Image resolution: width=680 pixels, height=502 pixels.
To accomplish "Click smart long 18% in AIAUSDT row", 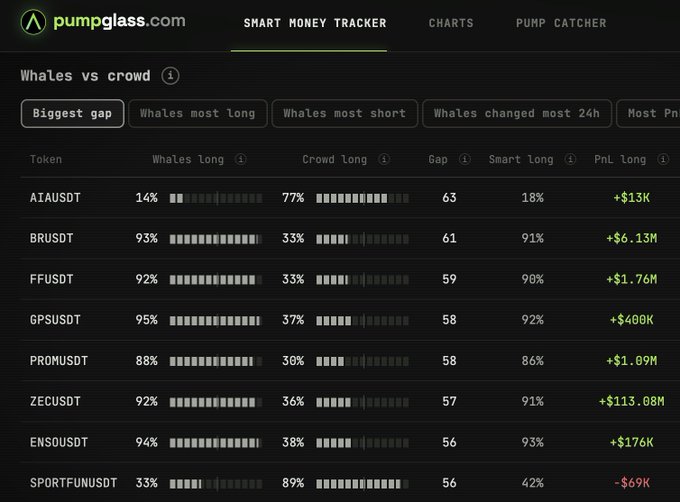I will click(x=533, y=198).
